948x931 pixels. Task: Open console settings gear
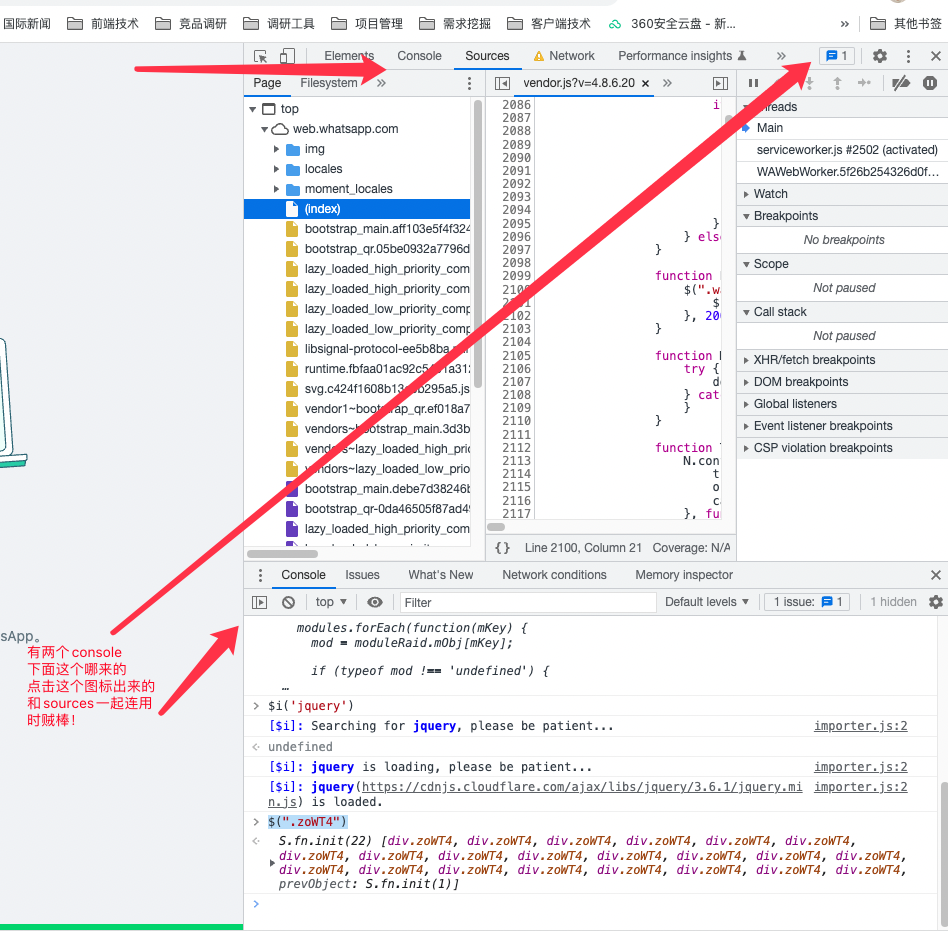click(936, 602)
